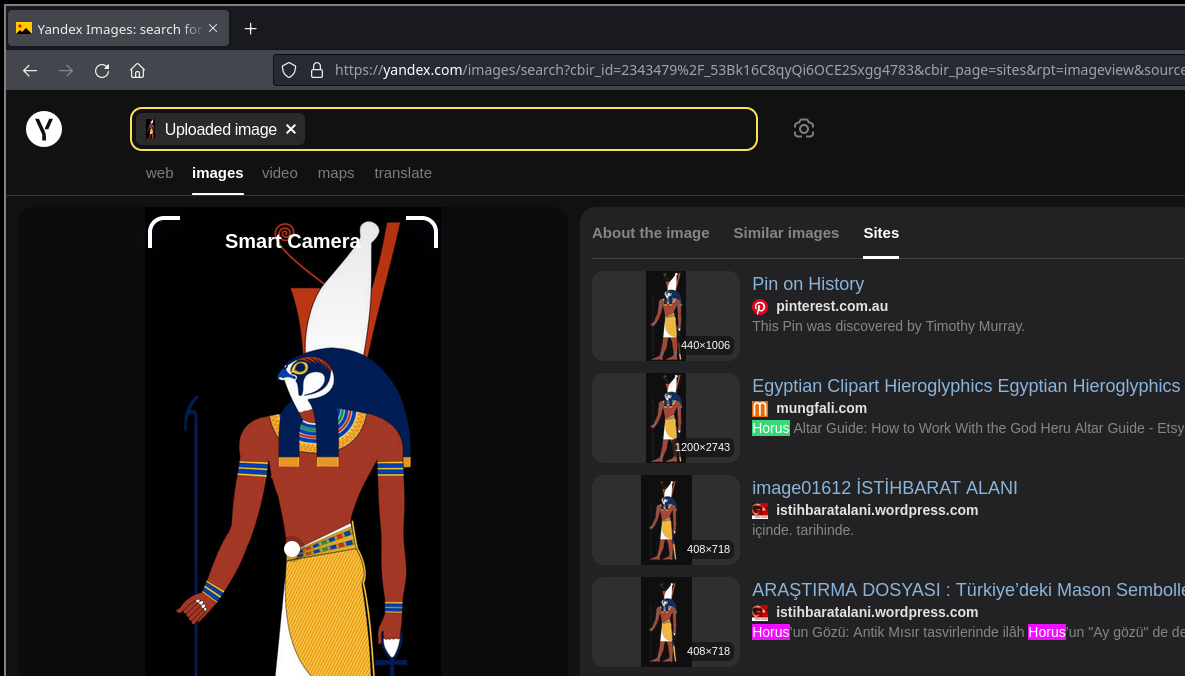Click the 1200×2743 mungfali result thumbnail
The width and height of the screenshot is (1185, 676).
click(665, 418)
